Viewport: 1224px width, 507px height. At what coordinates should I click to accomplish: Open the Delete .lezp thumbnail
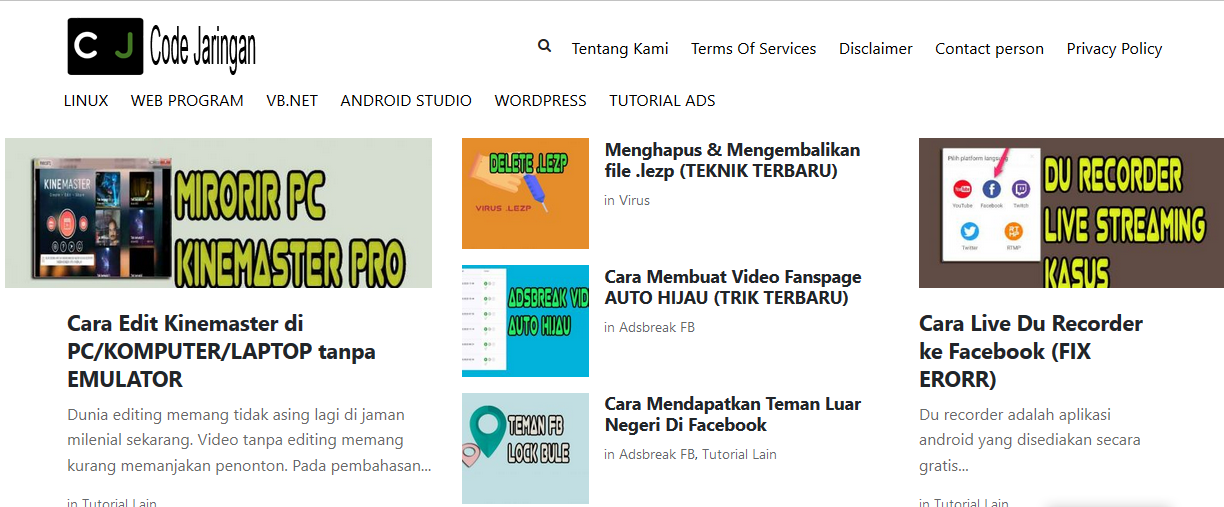[x=525, y=194]
